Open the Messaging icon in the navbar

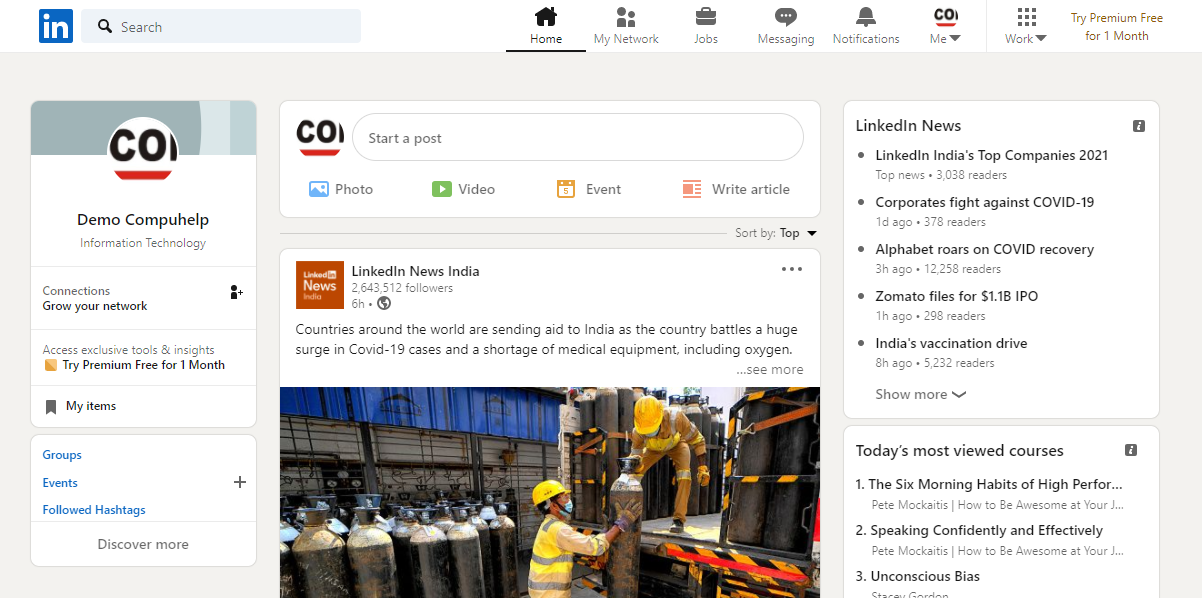(786, 17)
